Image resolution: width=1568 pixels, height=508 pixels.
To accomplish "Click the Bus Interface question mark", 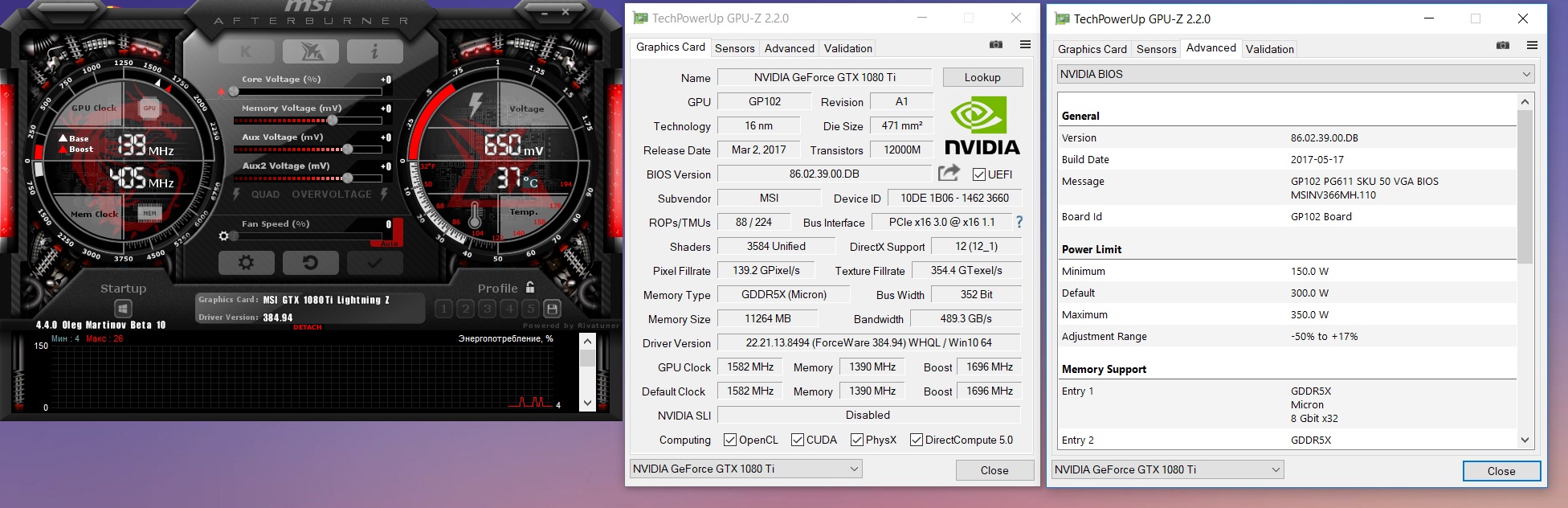I will click(1019, 222).
